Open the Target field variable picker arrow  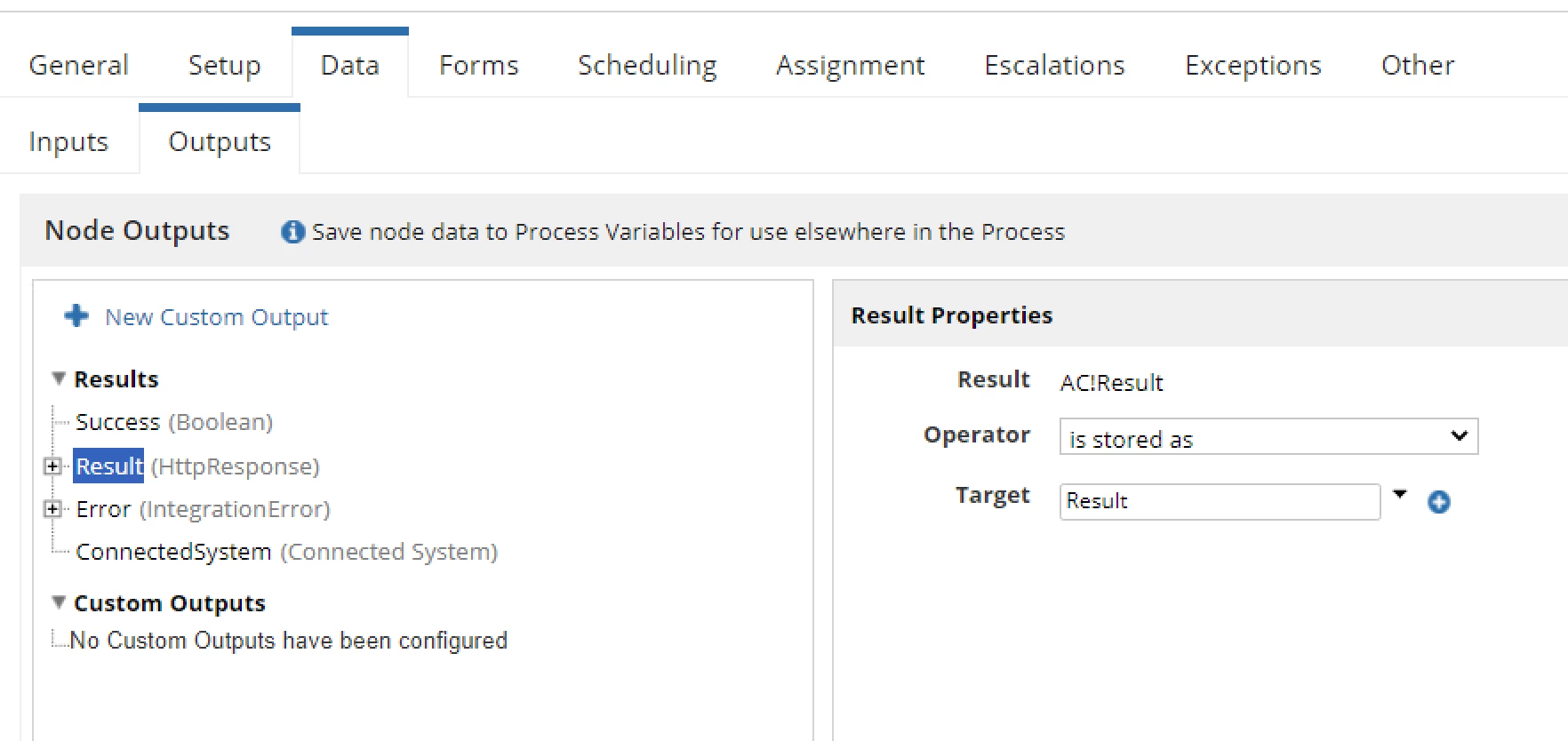click(x=1399, y=494)
